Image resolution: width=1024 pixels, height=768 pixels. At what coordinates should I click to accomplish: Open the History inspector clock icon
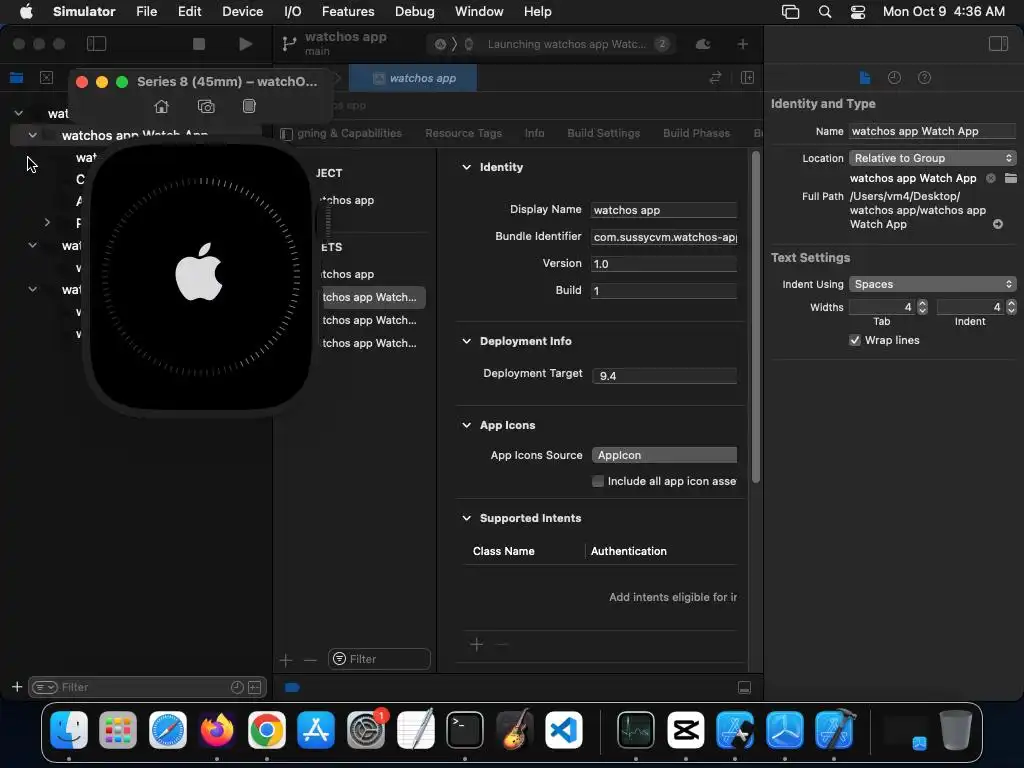tap(894, 78)
